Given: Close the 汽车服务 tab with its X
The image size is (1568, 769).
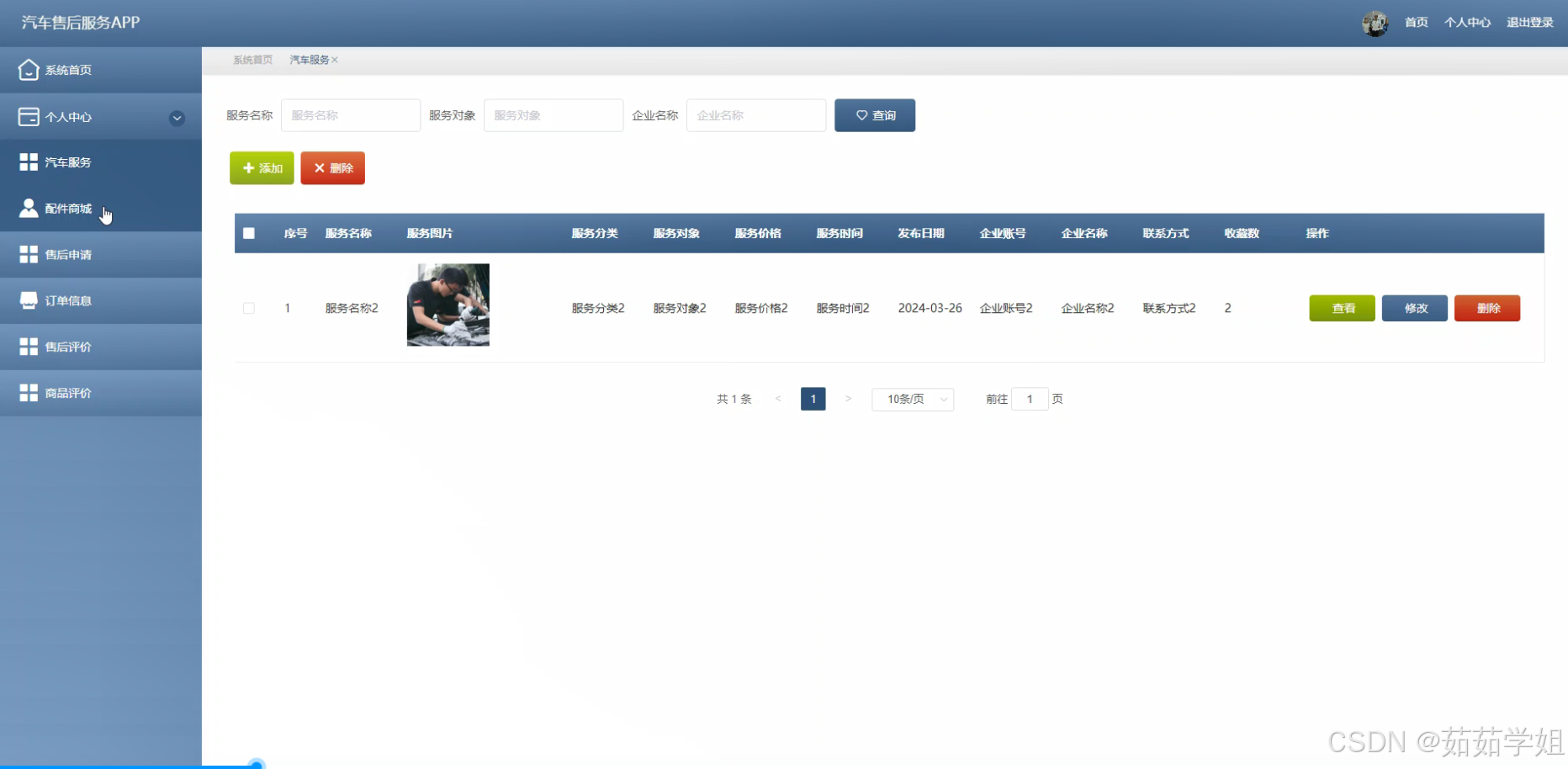Looking at the screenshot, I should [x=335, y=60].
